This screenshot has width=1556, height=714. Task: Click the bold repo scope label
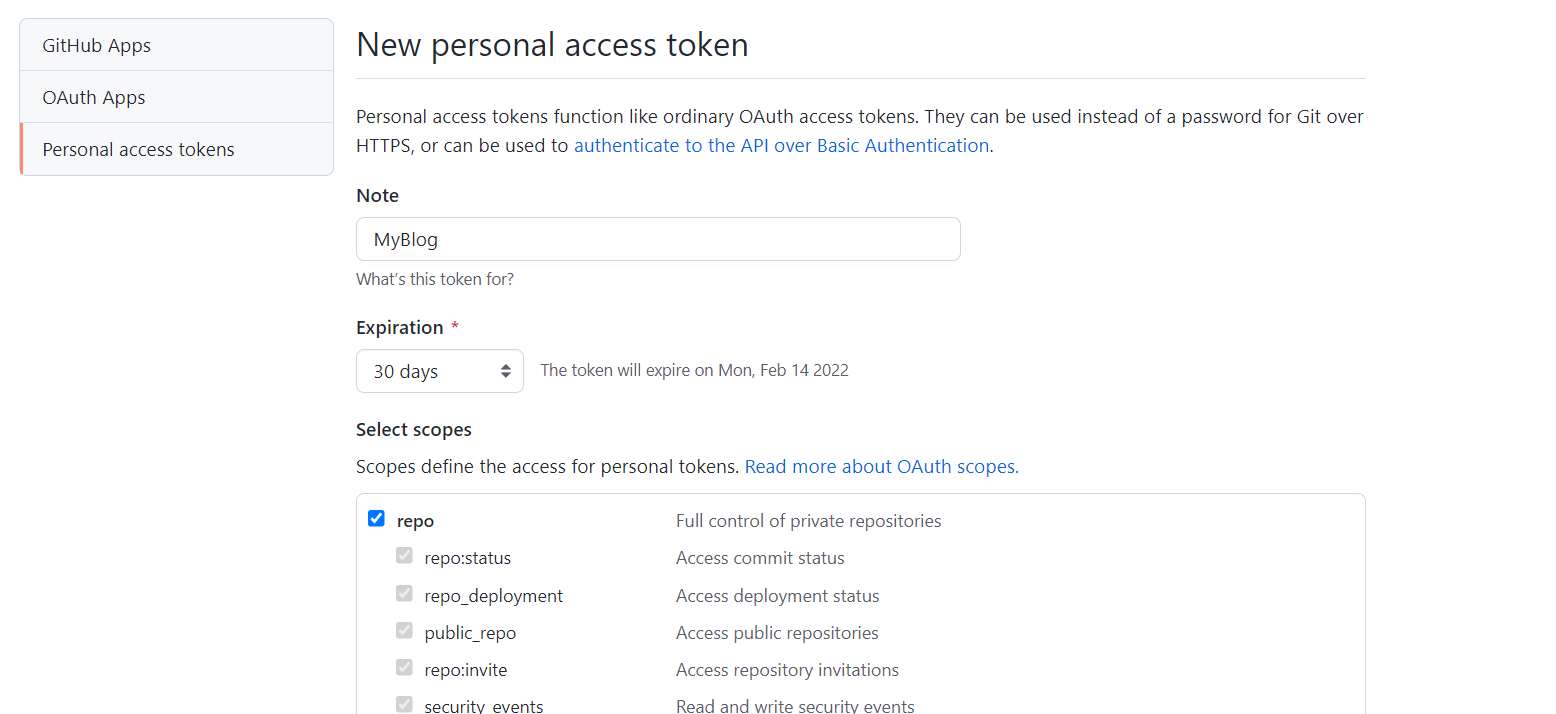click(x=415, y=521)
